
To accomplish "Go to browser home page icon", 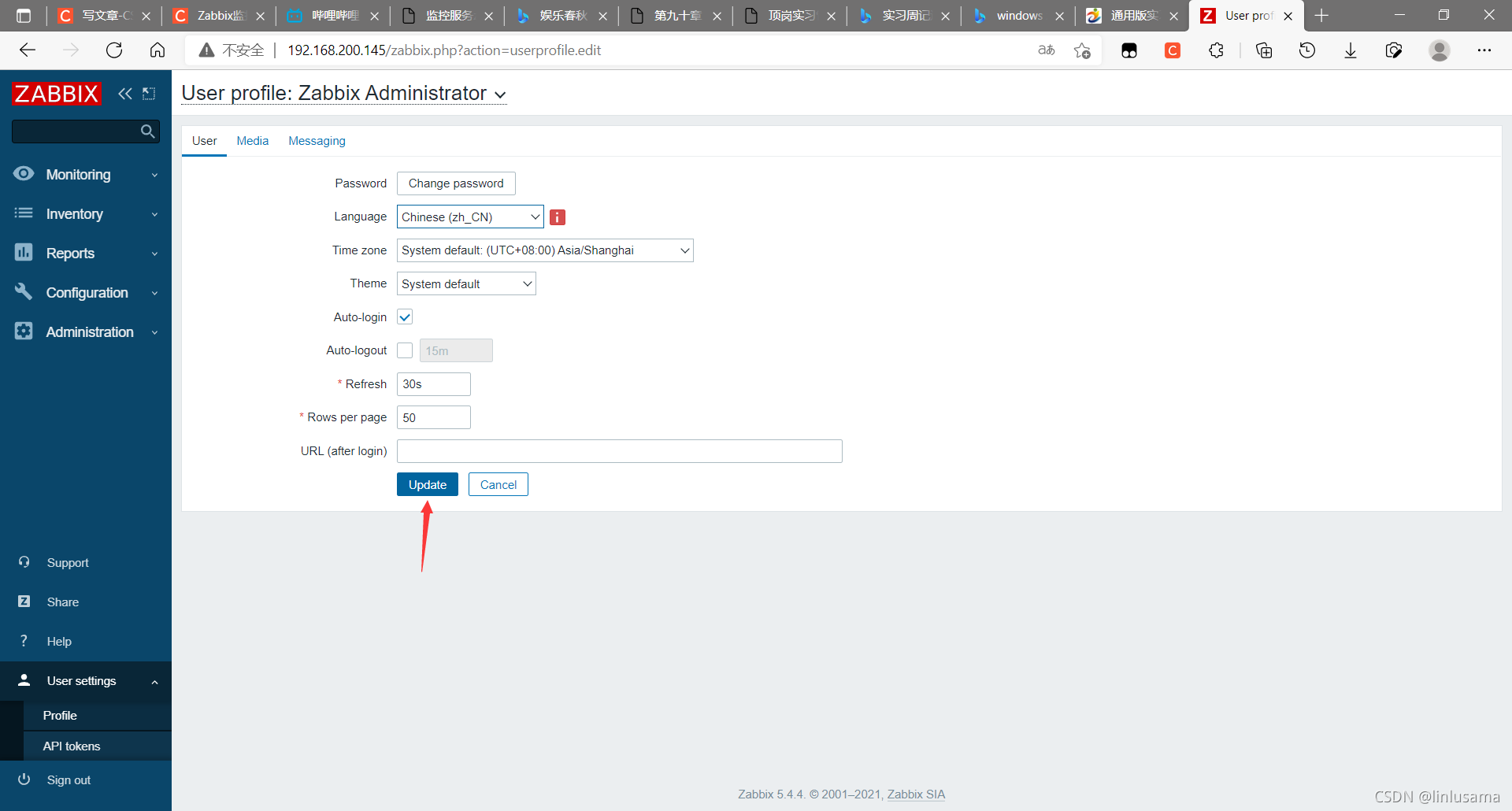I will click(x=157, y=50).
